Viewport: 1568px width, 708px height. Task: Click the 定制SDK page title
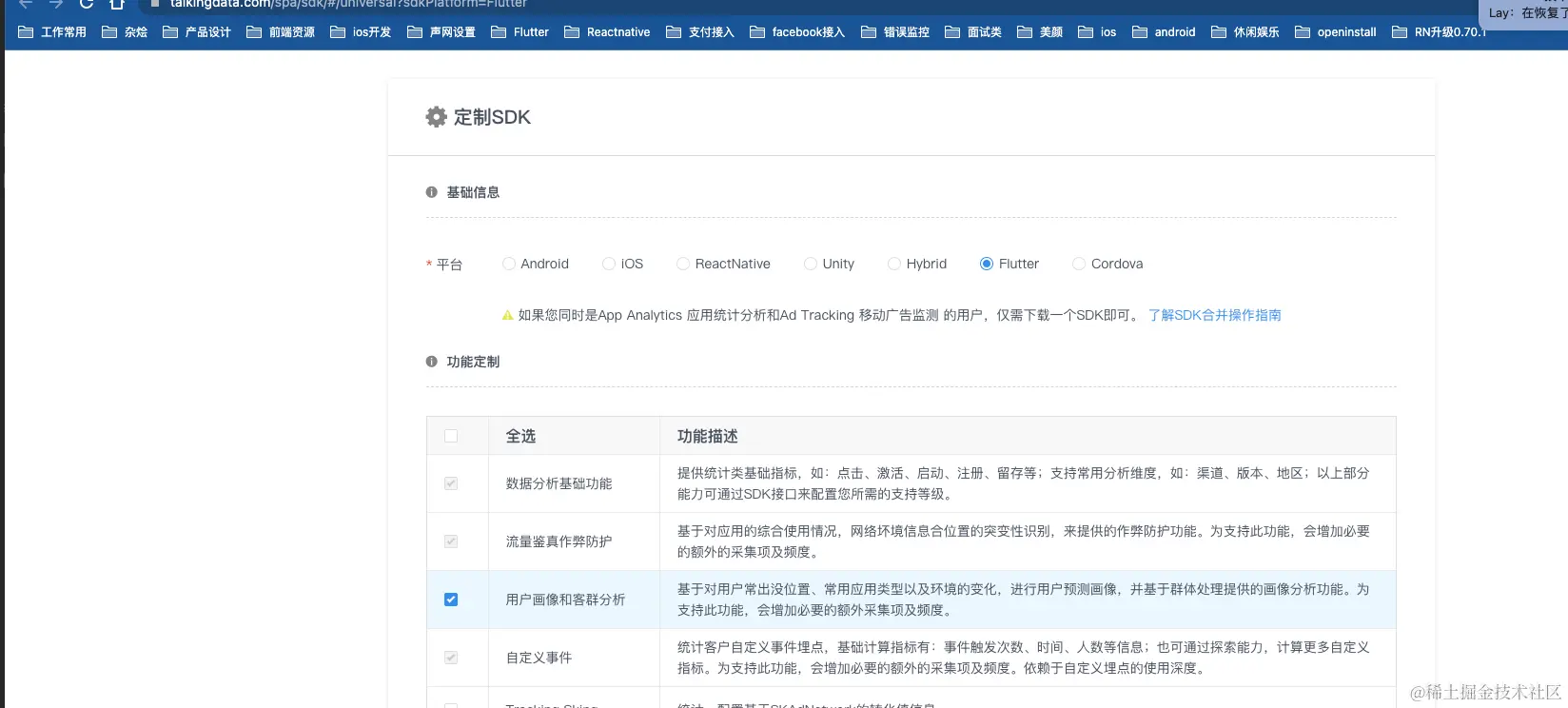pyautogui.click(x=492, y=117)
